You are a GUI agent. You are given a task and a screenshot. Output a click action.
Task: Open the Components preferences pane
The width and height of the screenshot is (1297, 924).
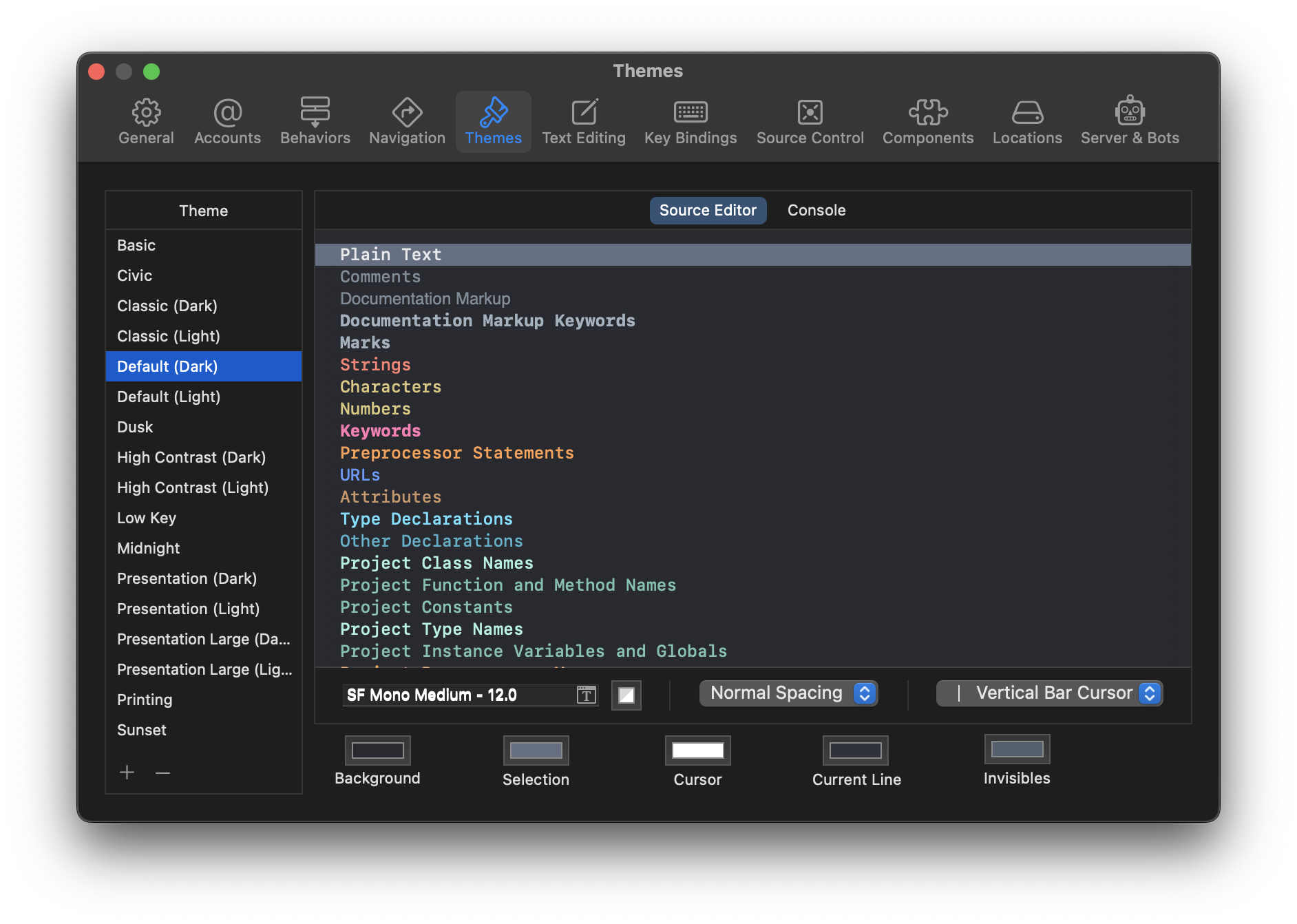[927, 121]
